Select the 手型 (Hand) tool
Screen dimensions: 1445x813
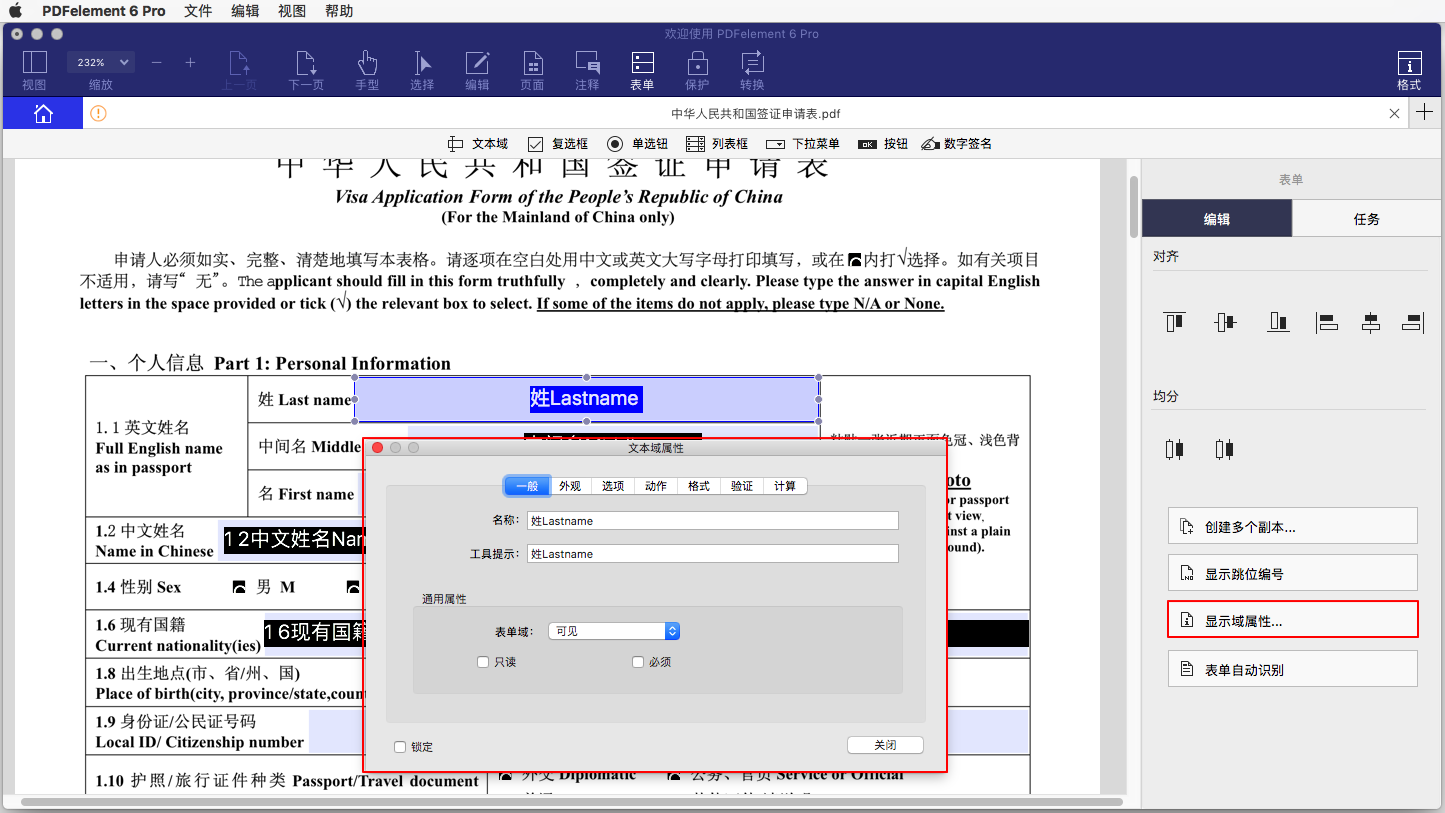click(367, 70)
